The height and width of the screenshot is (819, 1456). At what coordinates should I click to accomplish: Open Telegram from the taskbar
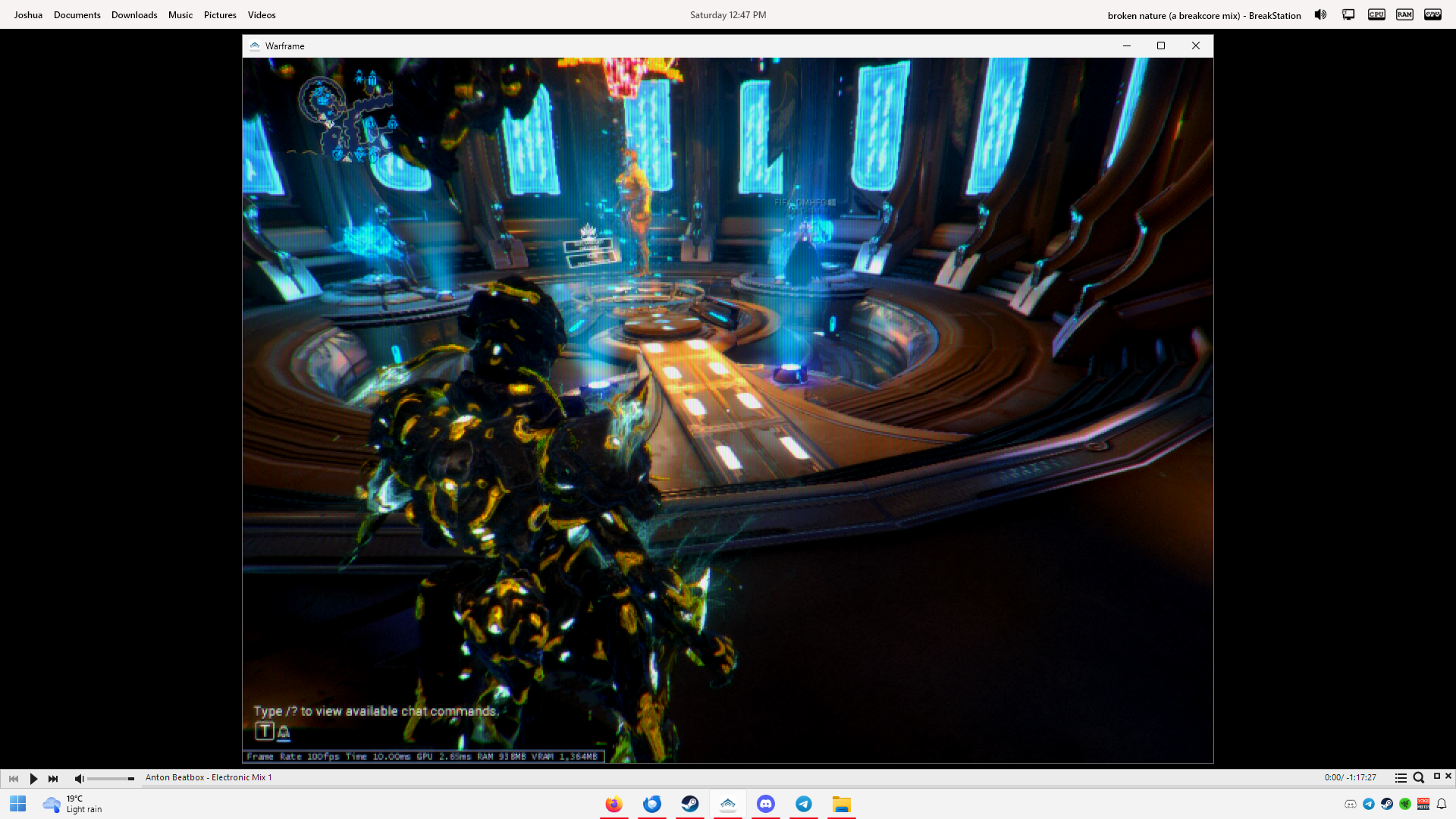point(804,804)
